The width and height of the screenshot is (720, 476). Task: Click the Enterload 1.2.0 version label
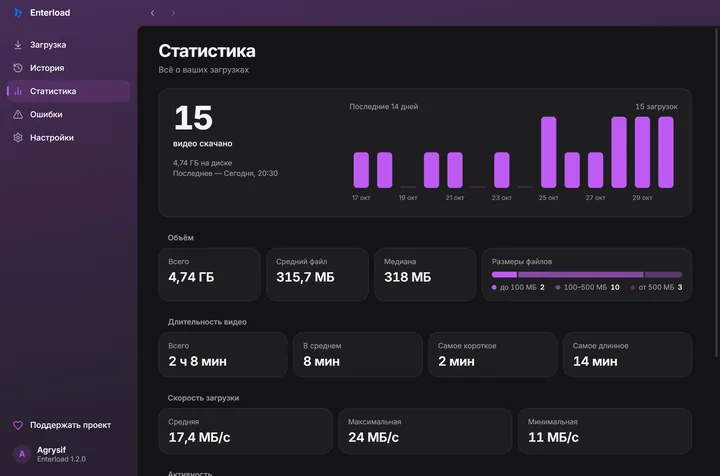[61, 459]
